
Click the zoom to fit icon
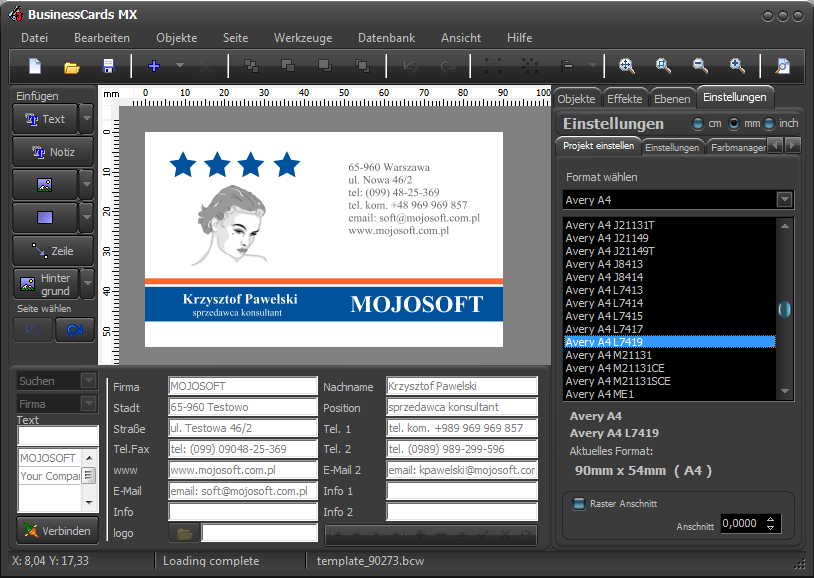coord(627,65)
